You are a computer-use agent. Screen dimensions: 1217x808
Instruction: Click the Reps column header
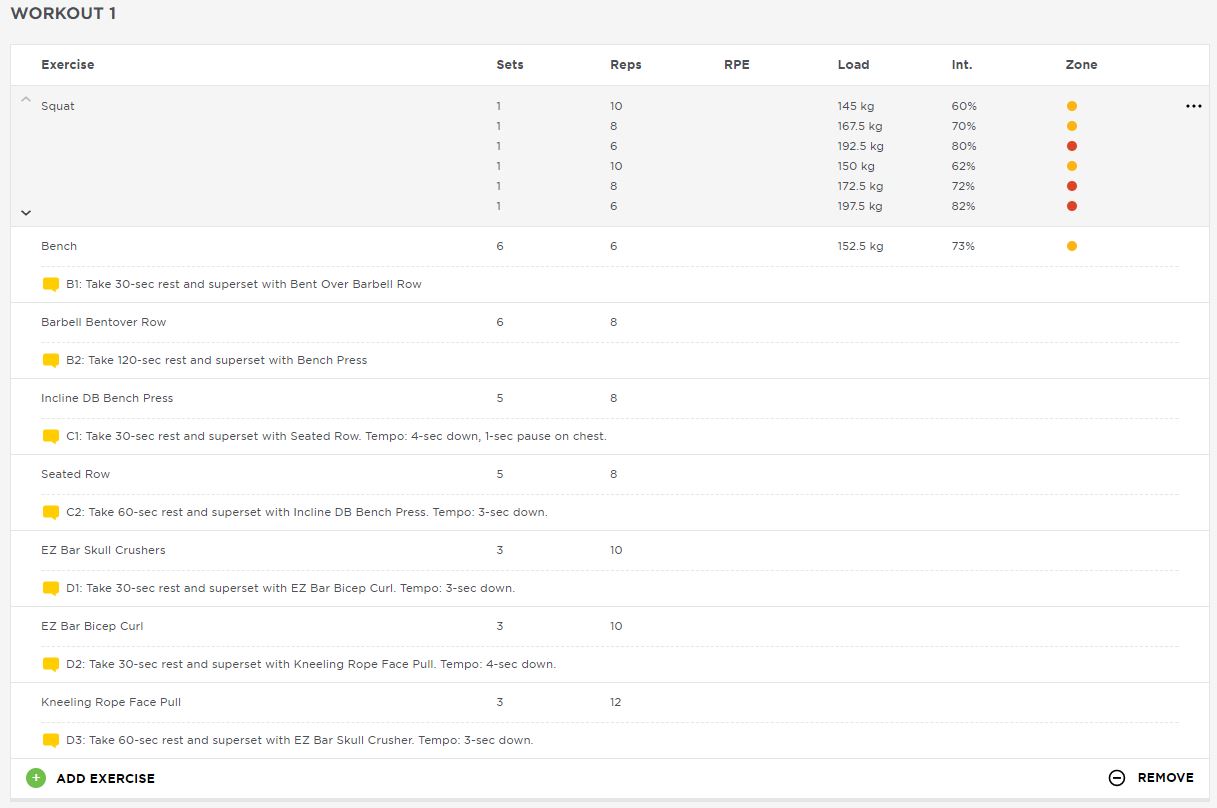[x=626, y=65]
